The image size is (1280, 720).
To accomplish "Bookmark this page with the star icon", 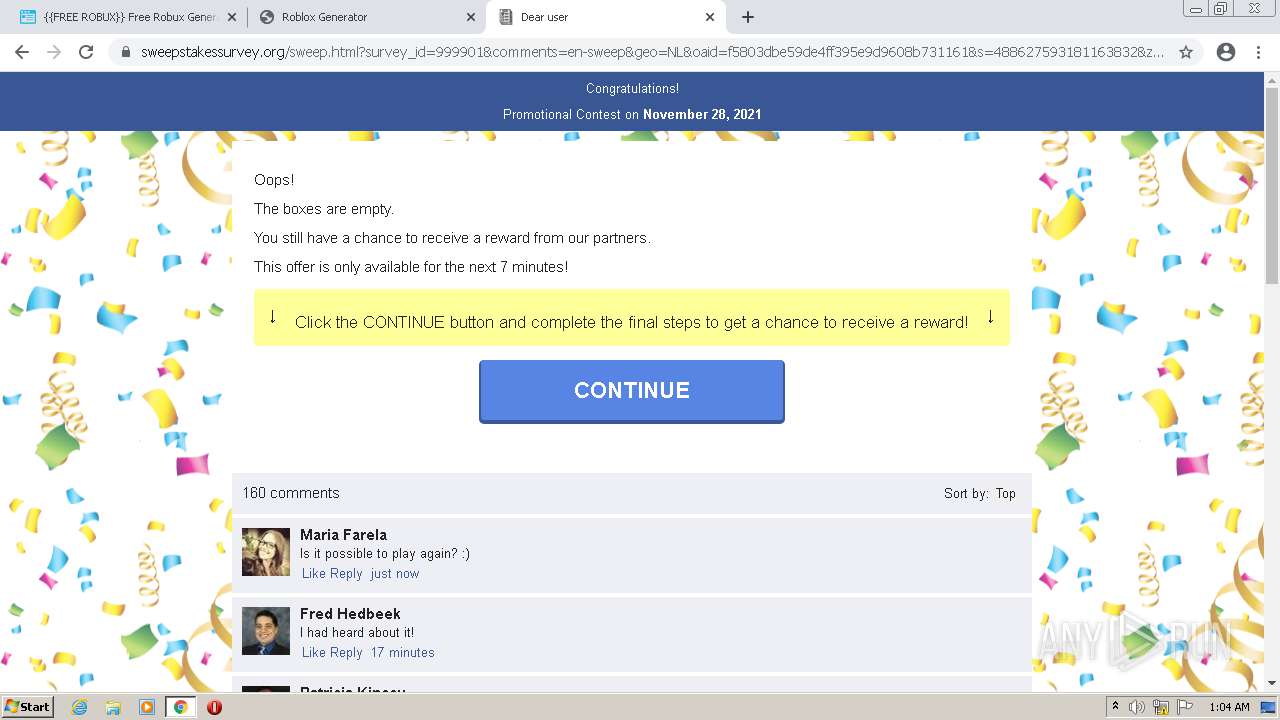I will pos(1186,52).
